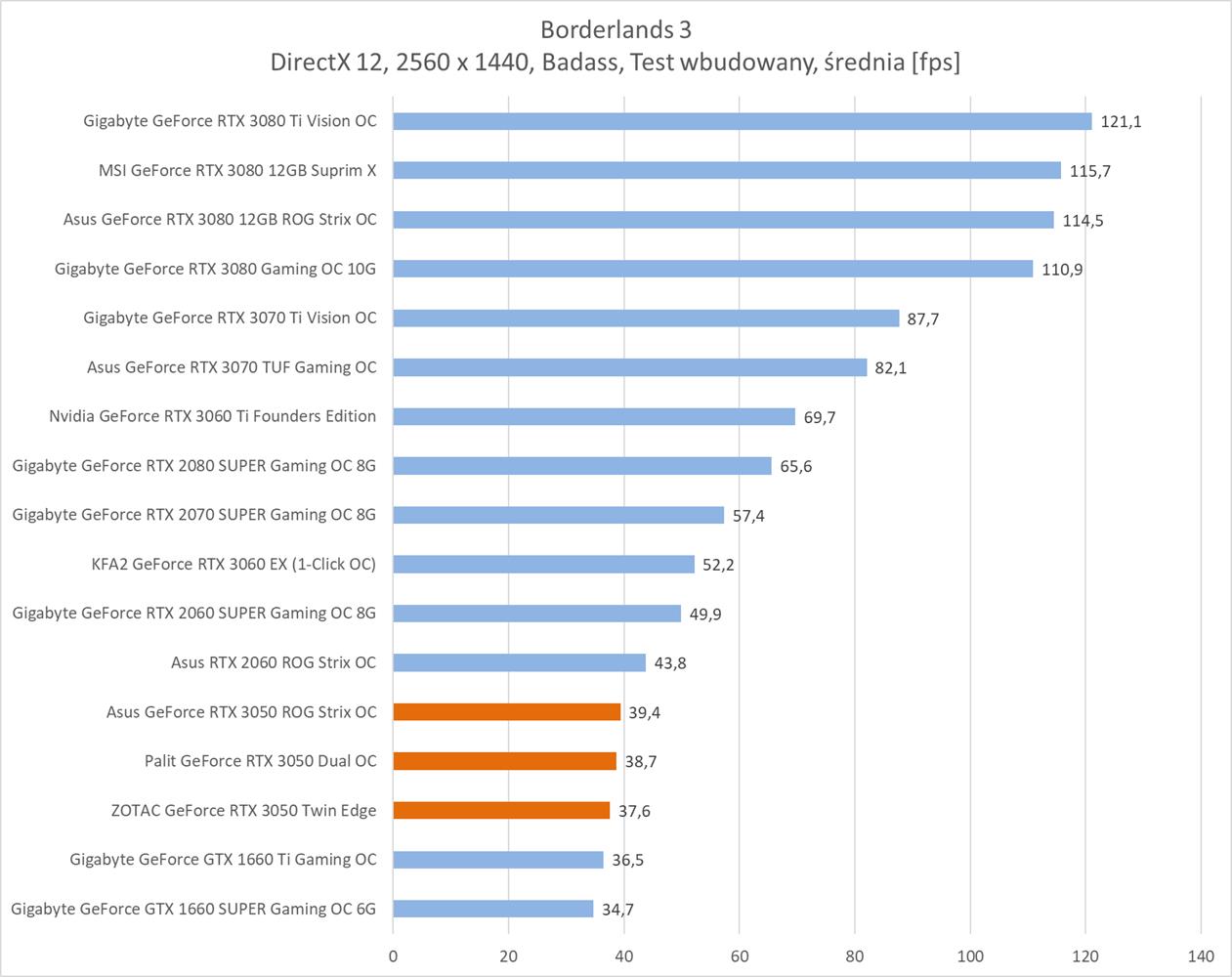Select the KFA2 RTX 3060 EX bar
The width and height of the screenshot is (1232, 977).
(x=543, y=565)
